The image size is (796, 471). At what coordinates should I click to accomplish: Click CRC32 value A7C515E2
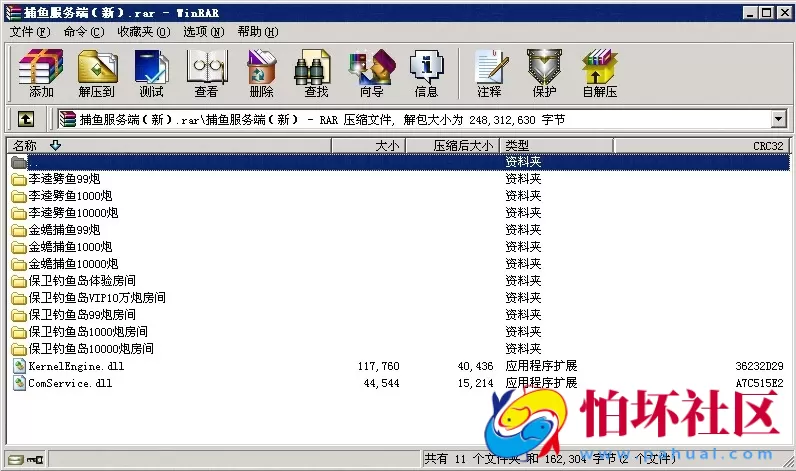click(759, 384)
